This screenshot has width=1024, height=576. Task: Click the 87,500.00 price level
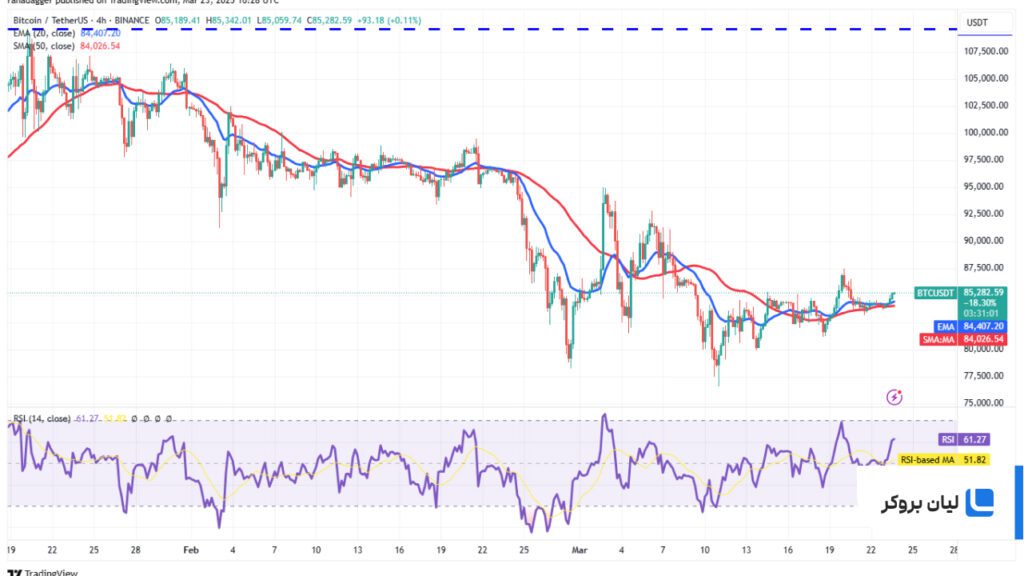tap(986, 268)
